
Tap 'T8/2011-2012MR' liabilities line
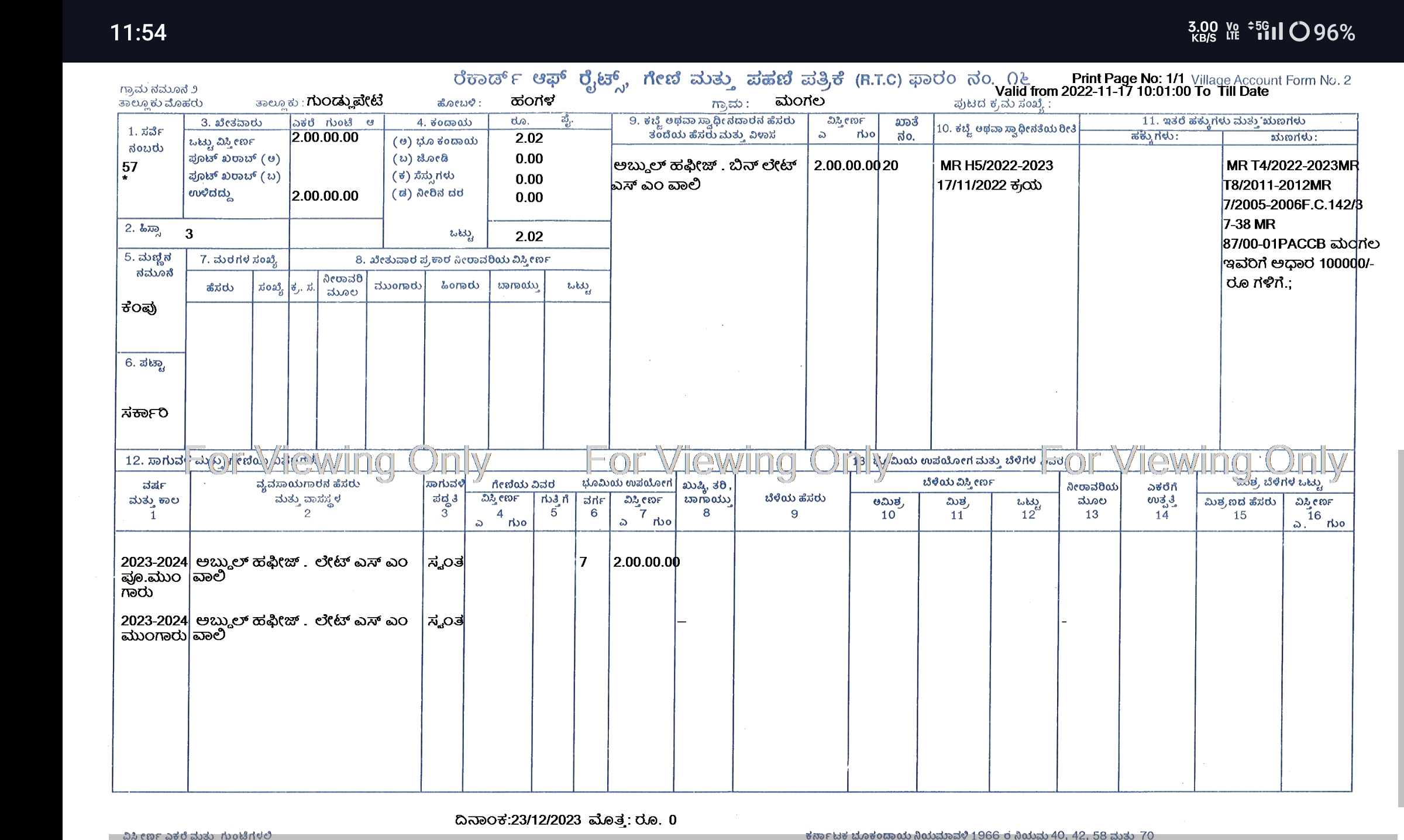tap(1277, 185)
